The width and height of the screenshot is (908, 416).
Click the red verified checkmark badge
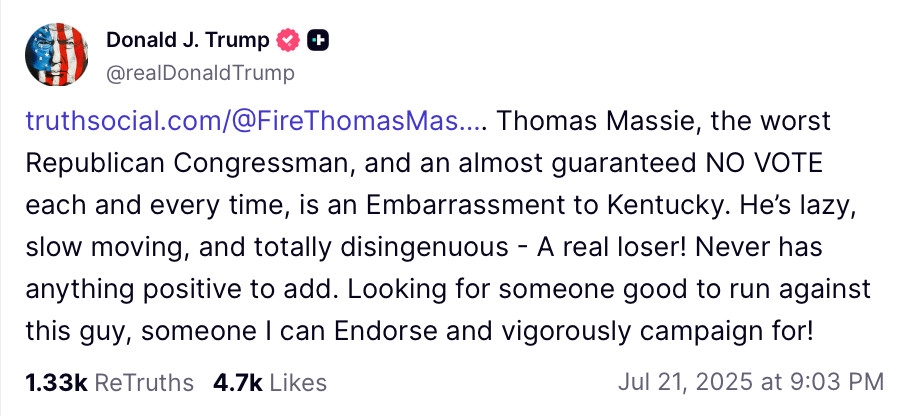289,41
